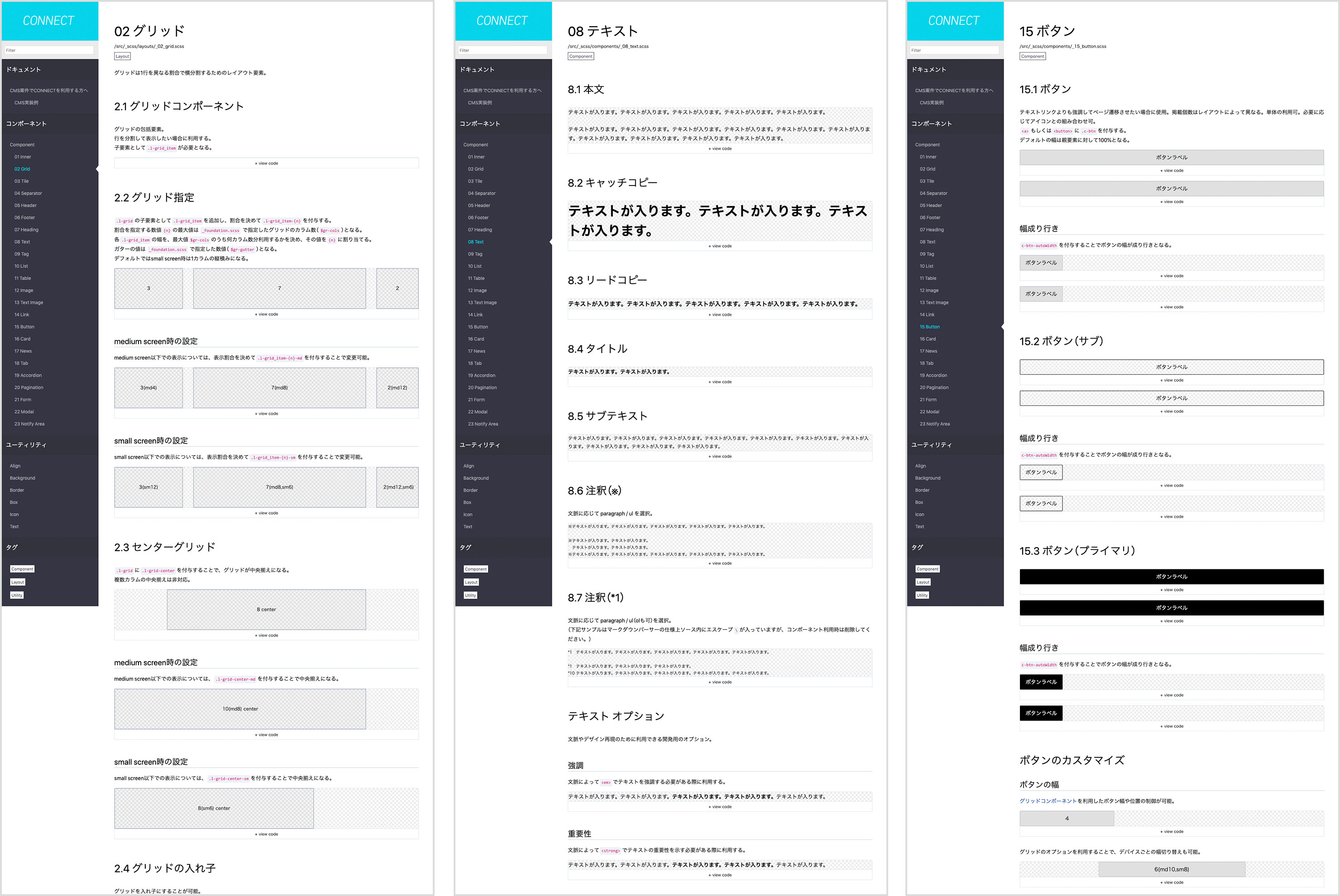The width and height of the screenshot is (1340, 896).
Task: Follow the blue グリッドコンポーネント link
Action: [1048, 801]
